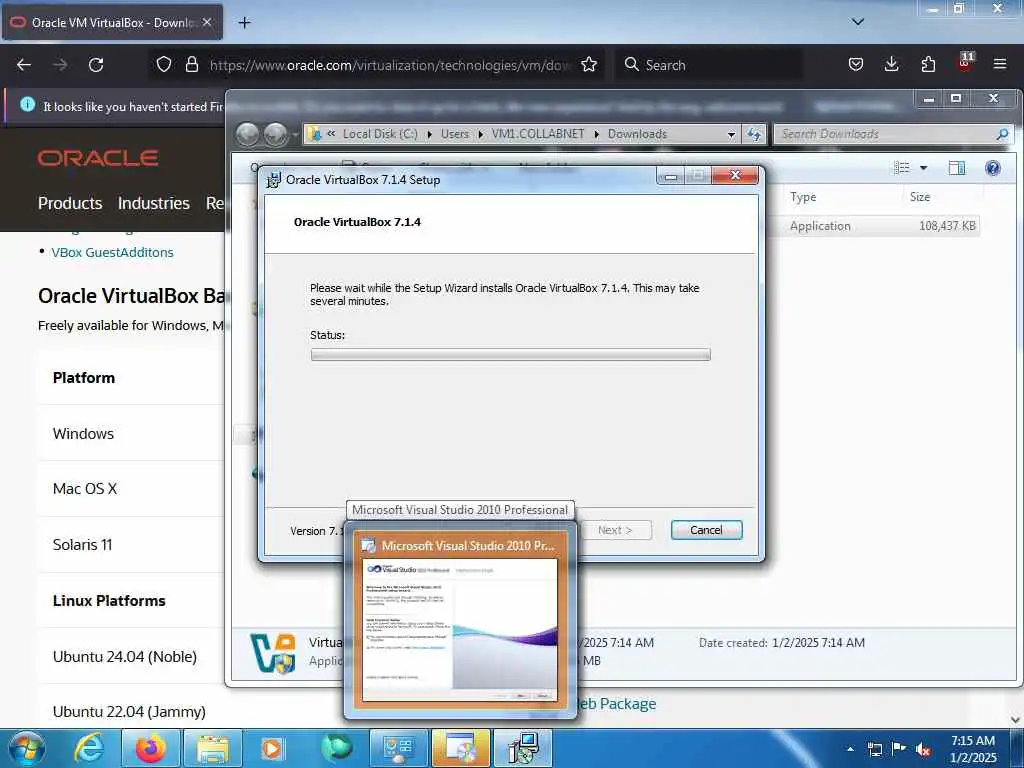Viewport: 1024px width, 768px height.
Task: Open the VirtualBox setup taskbar icon
Action: (522, 748)
